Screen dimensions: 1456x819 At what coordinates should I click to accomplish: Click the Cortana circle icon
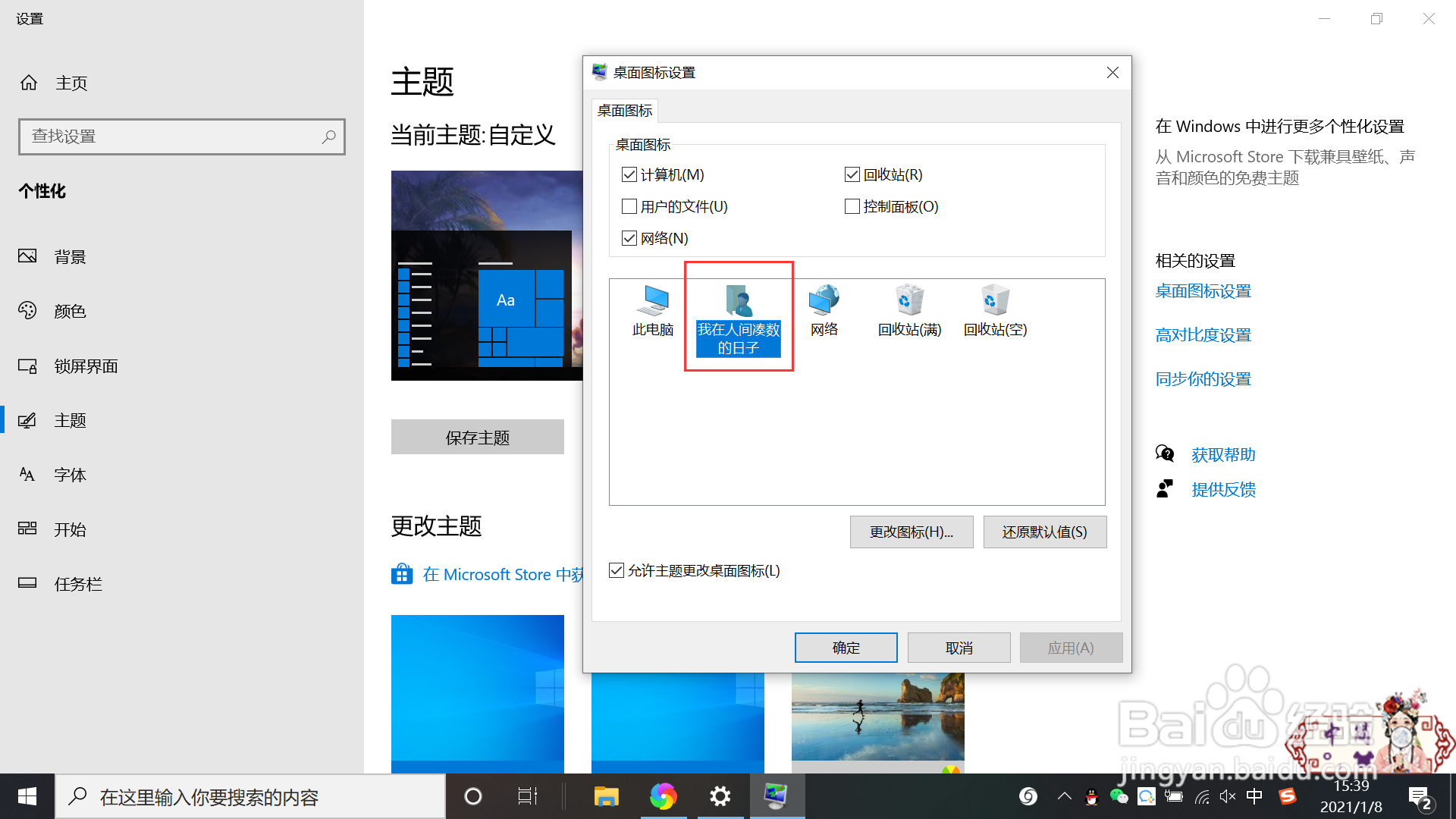(x=472, y=796)
